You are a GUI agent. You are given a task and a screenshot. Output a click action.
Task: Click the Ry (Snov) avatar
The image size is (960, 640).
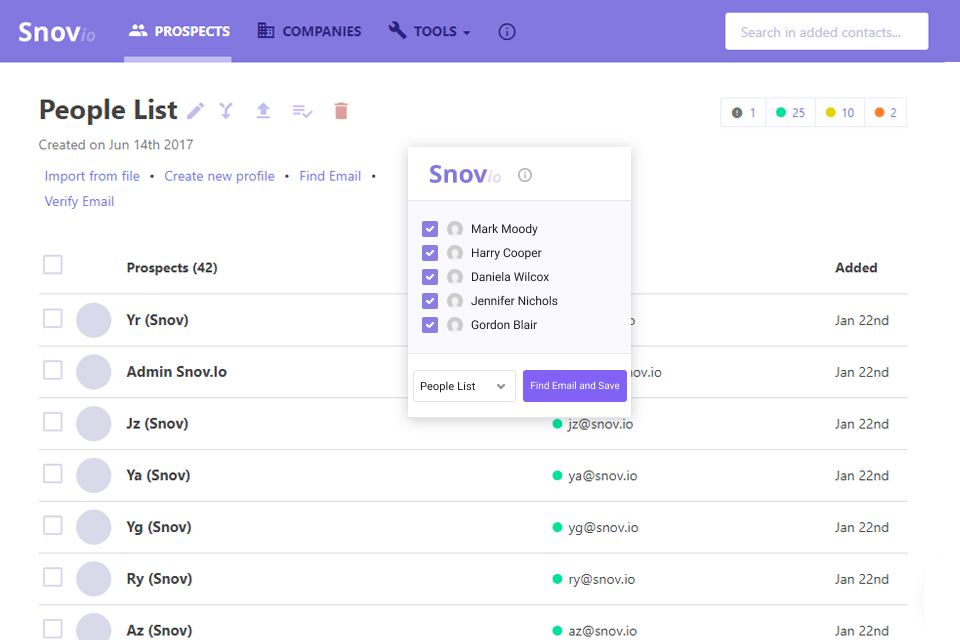[94, 579]
